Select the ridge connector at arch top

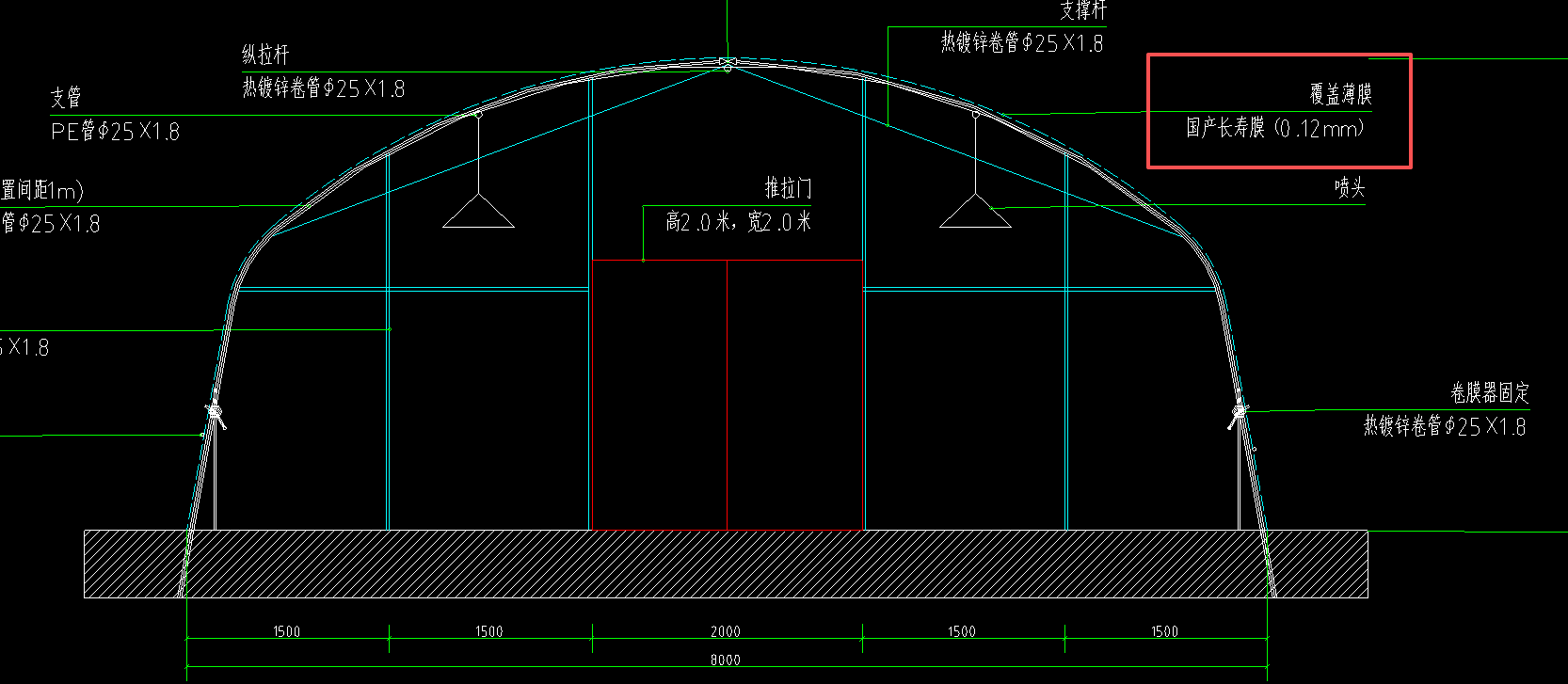(x=727, y=63)
